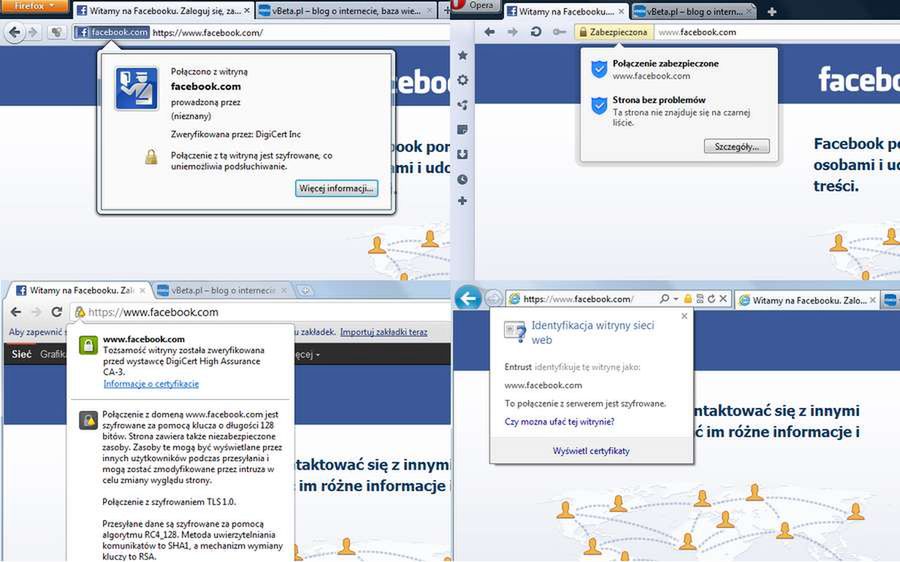Click the gold padlock icon in IE address bar
This screenshot has height=562, width=900.
[x=688, y=299]
